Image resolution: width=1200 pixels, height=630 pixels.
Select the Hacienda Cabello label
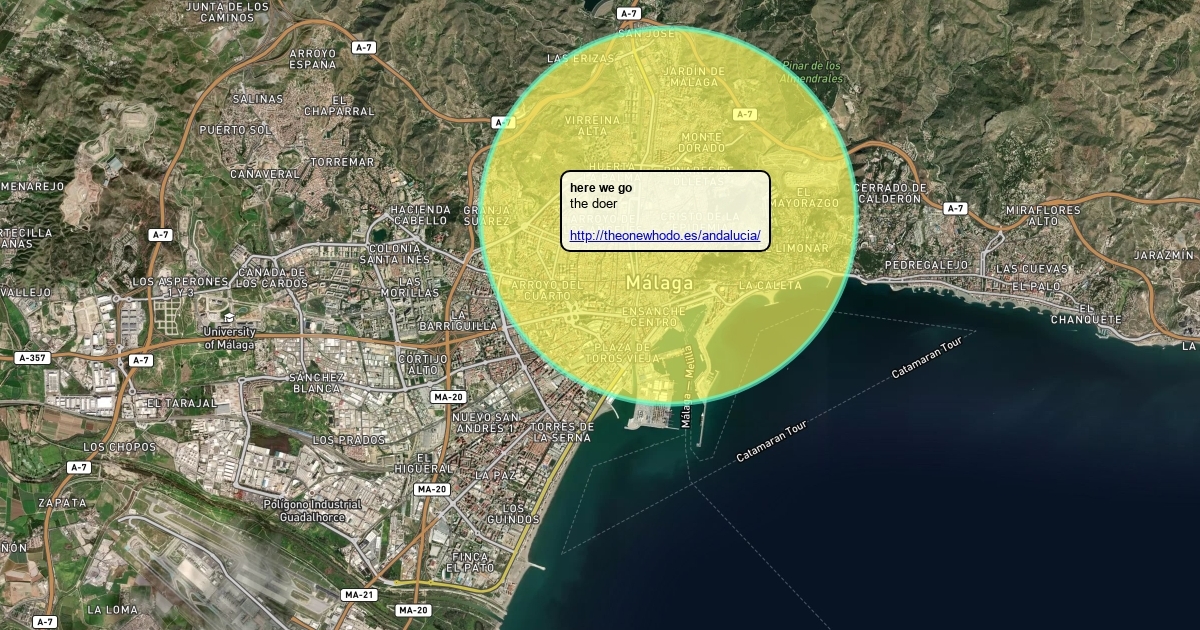(420, 215)
